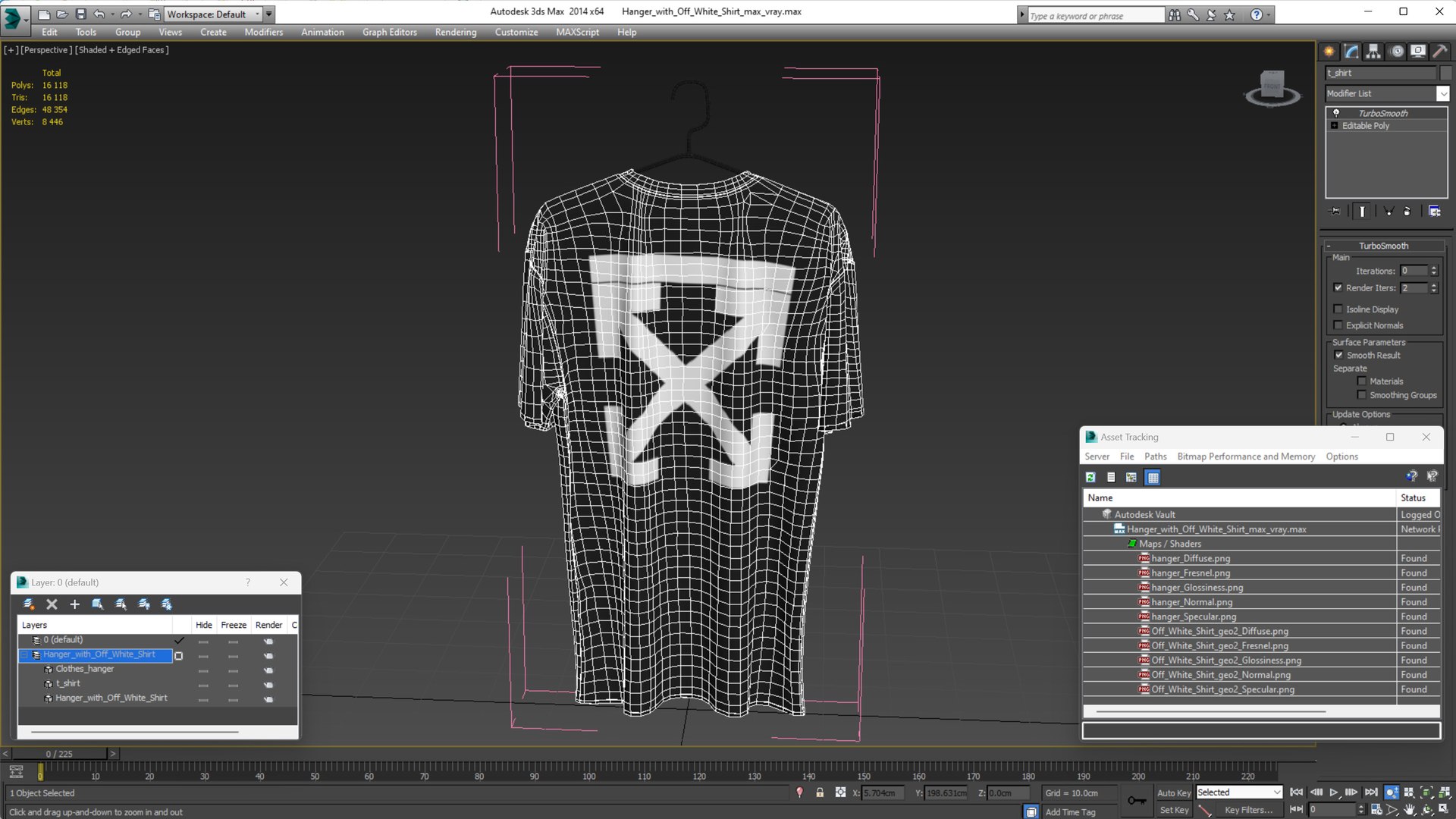Screen dimensions: 1456x819
Task: Toggle Smooth Result checkbox
Action: click(1338, 355)
